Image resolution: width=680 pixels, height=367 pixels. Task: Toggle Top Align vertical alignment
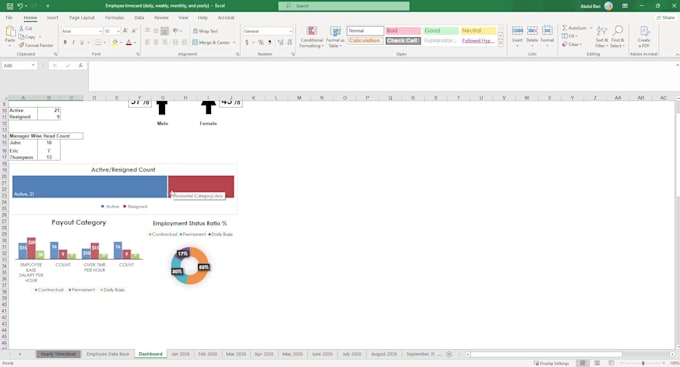point(147,31)
